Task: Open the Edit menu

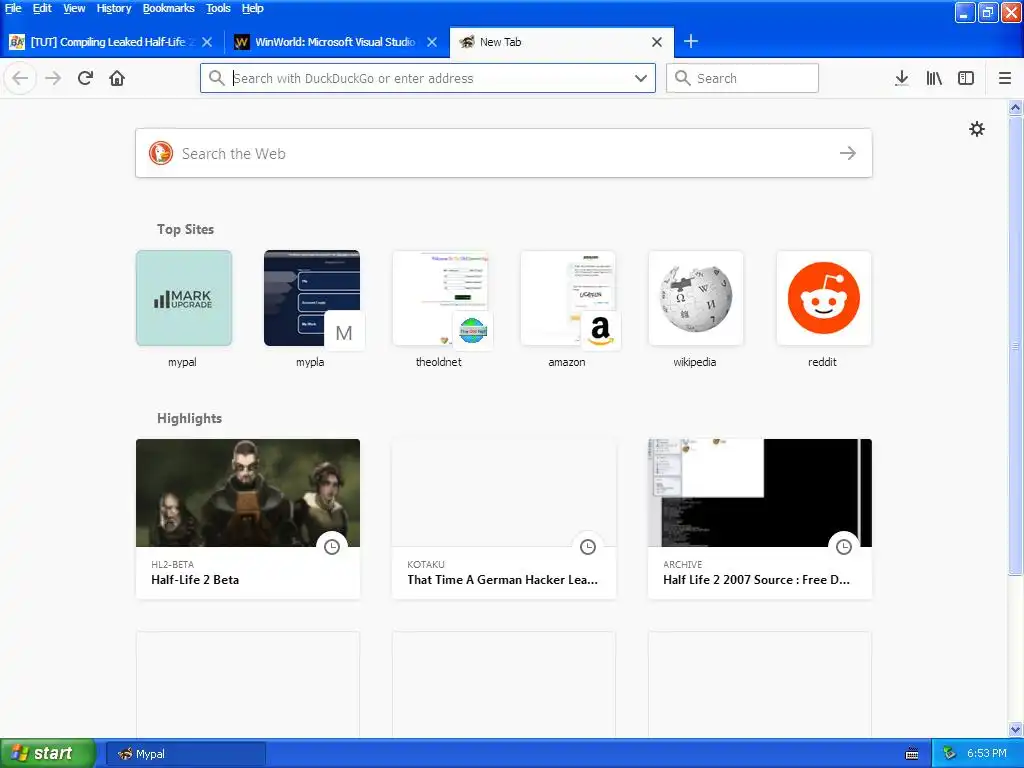Action: pyautogui.click(x=42, y=8)
